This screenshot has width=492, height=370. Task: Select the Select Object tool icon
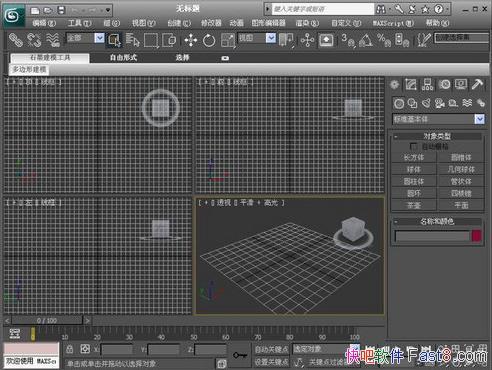(x=114, y=40)
